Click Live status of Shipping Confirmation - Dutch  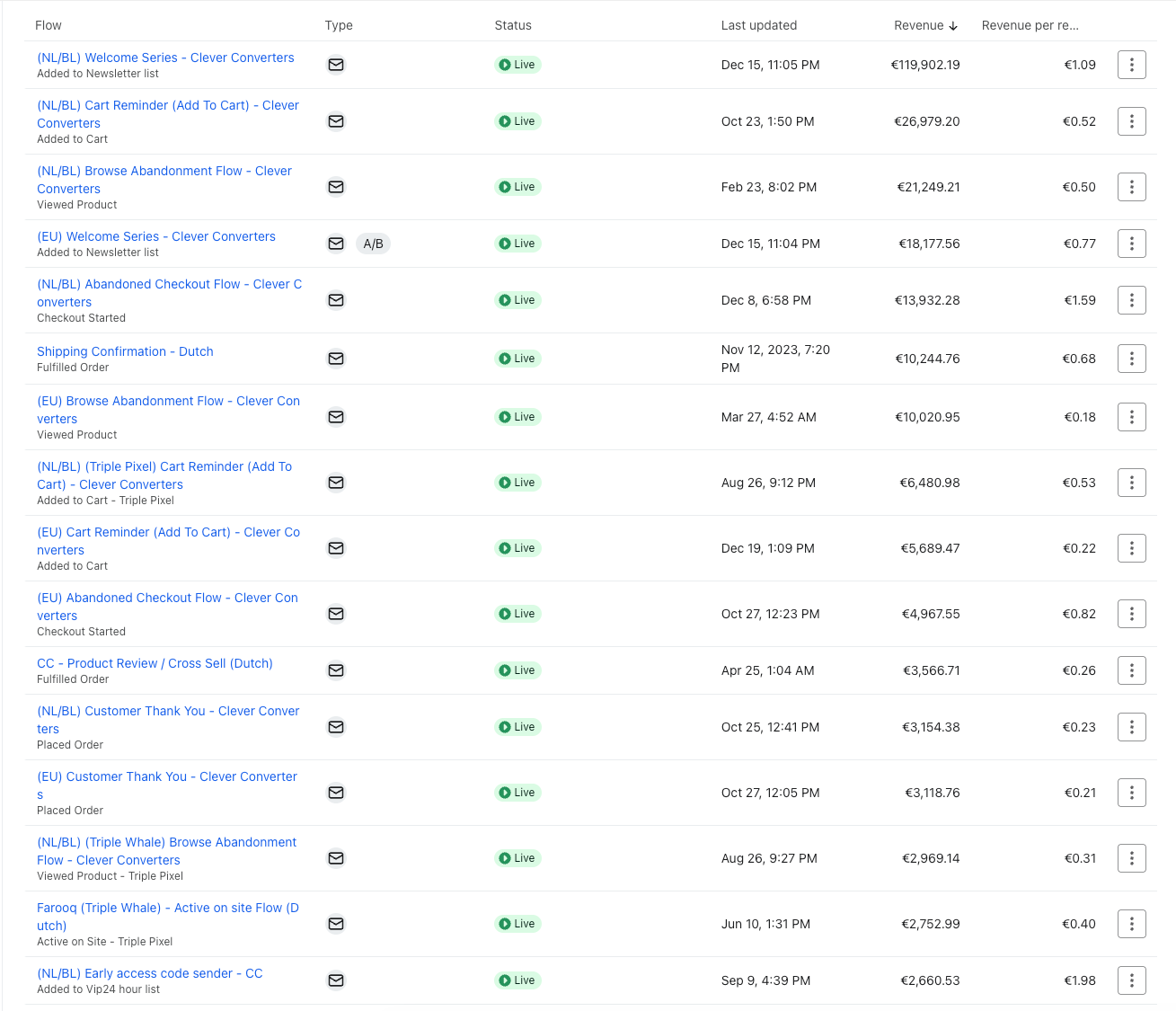click(x=517, y=359)
